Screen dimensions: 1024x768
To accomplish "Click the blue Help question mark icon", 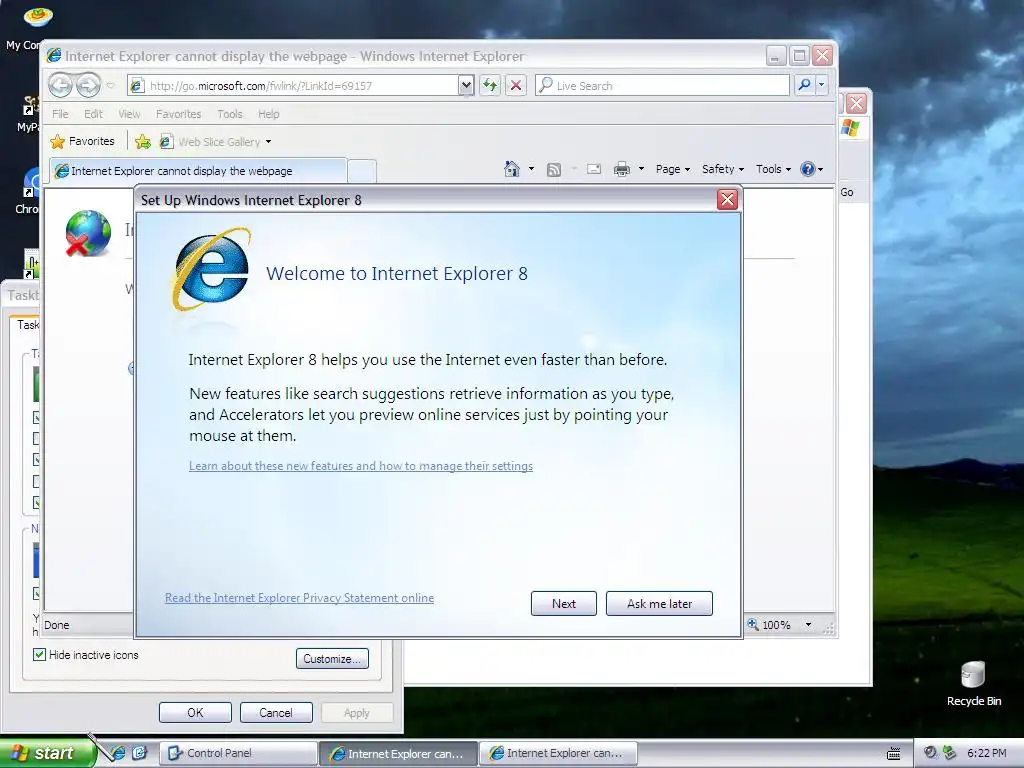I will point(808,169).
